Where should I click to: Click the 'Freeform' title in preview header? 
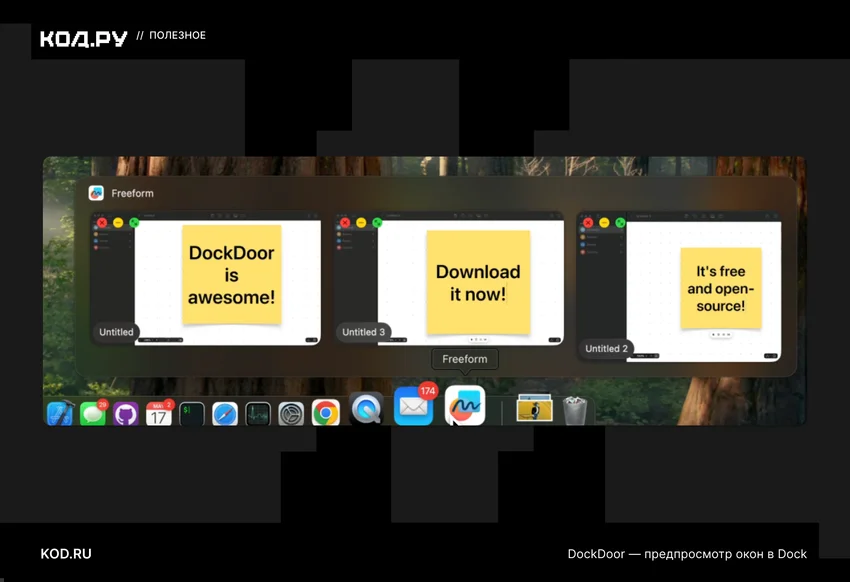pos(132,193)
